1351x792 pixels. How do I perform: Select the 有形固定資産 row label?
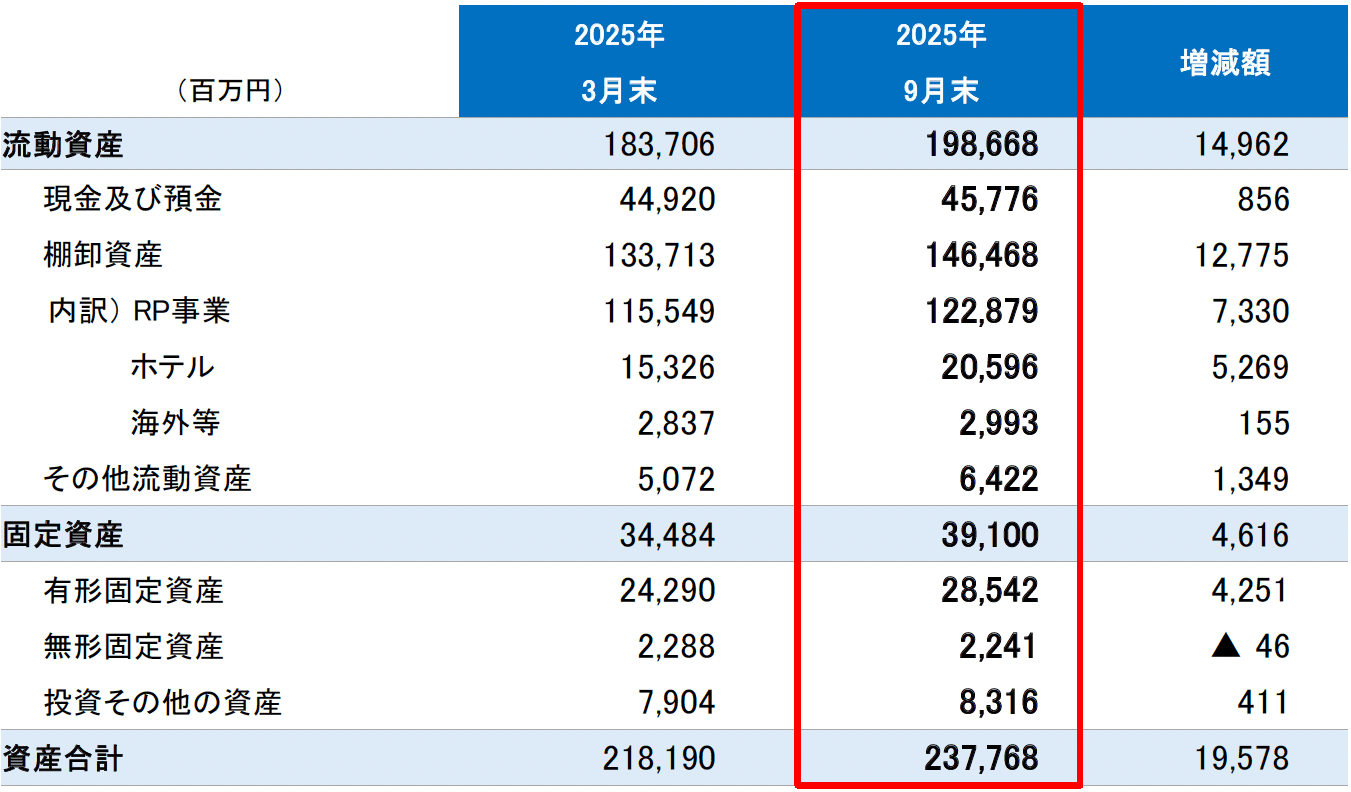[133, 591]
